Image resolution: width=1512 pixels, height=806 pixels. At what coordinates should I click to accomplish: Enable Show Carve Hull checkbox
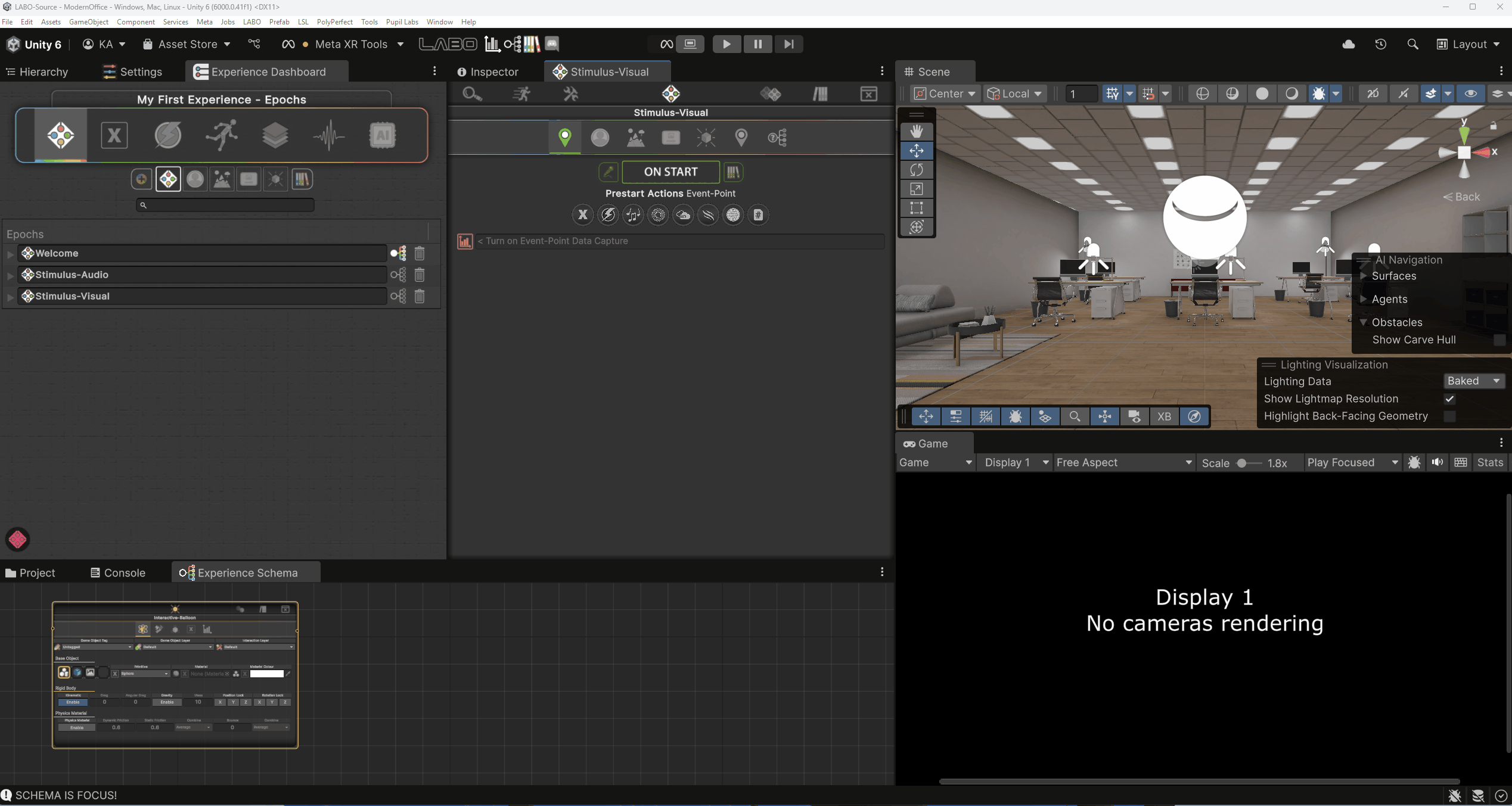pyautogui.click(x=1499, y=340)
